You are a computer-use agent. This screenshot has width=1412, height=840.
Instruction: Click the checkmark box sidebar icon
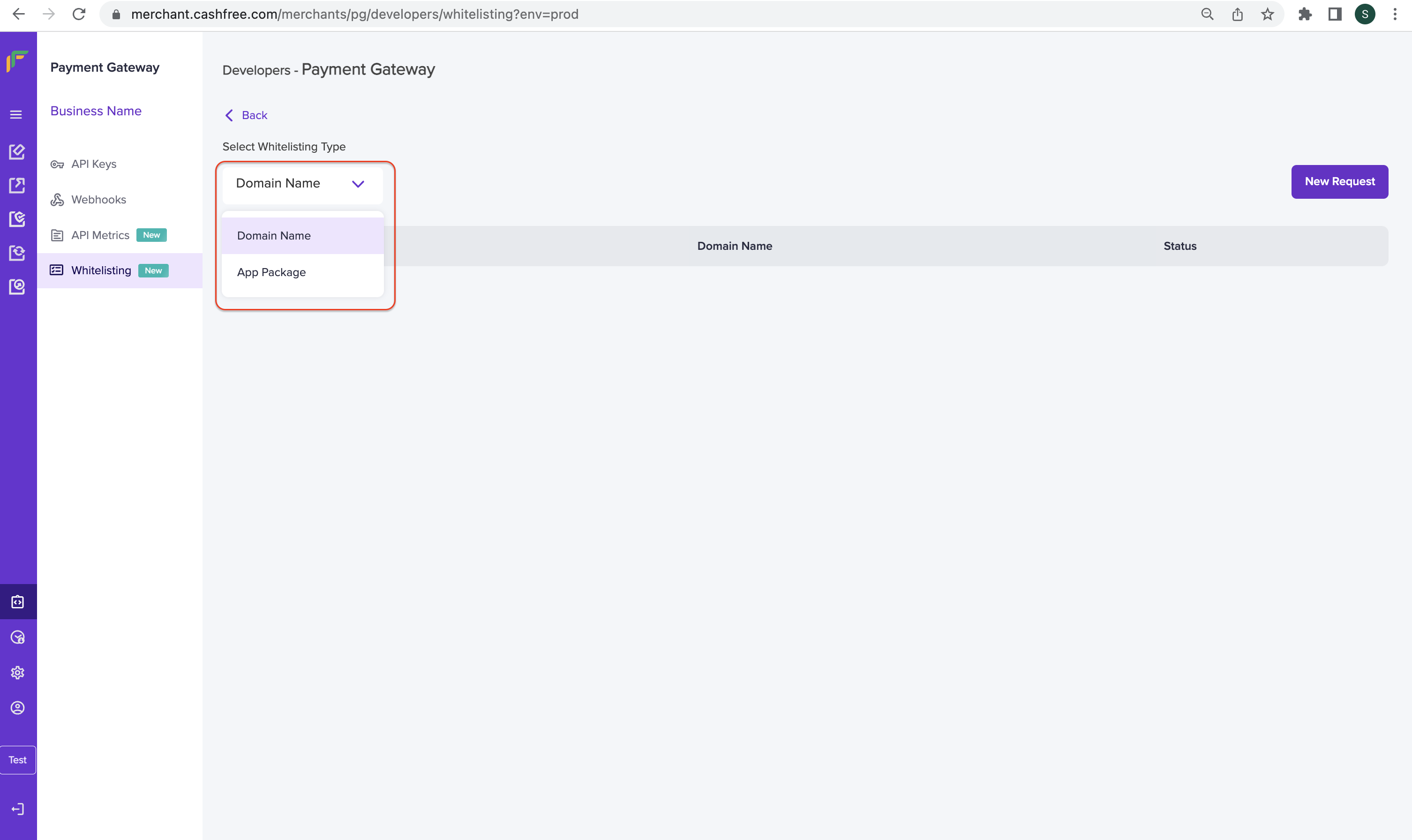point(17,219)
